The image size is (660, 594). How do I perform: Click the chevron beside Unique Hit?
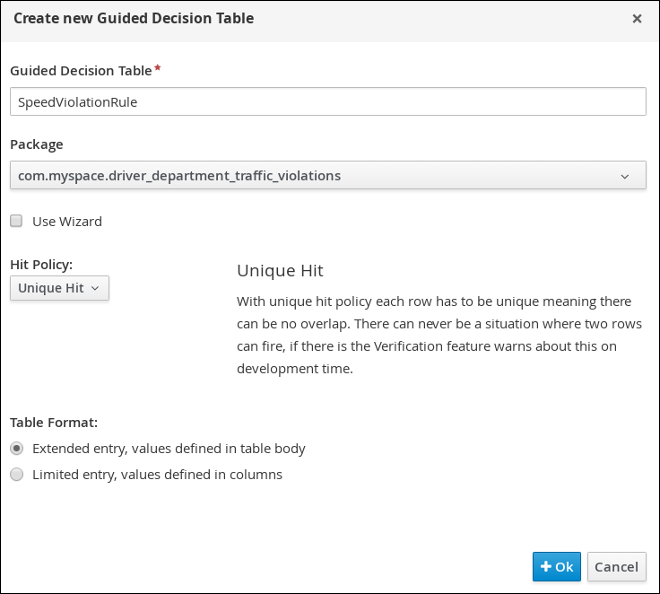[x=95, y=288]
